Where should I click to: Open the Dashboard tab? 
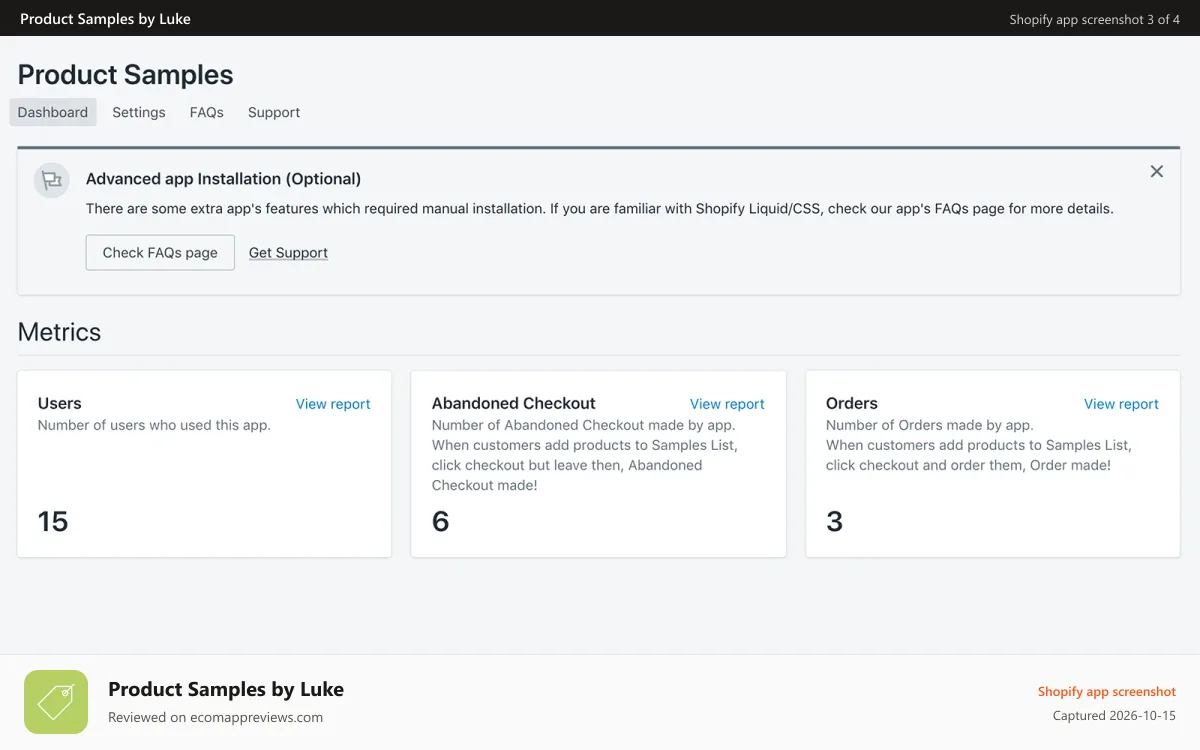[x=53, y=112]
